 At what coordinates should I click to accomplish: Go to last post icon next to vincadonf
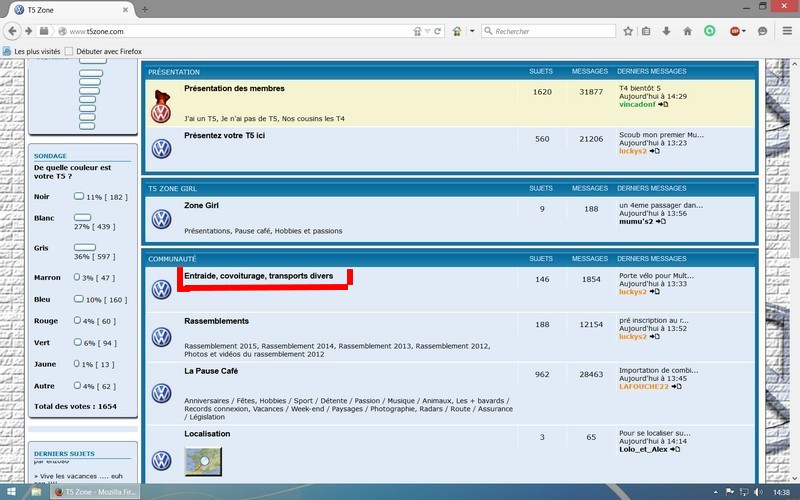click(663, 105)
